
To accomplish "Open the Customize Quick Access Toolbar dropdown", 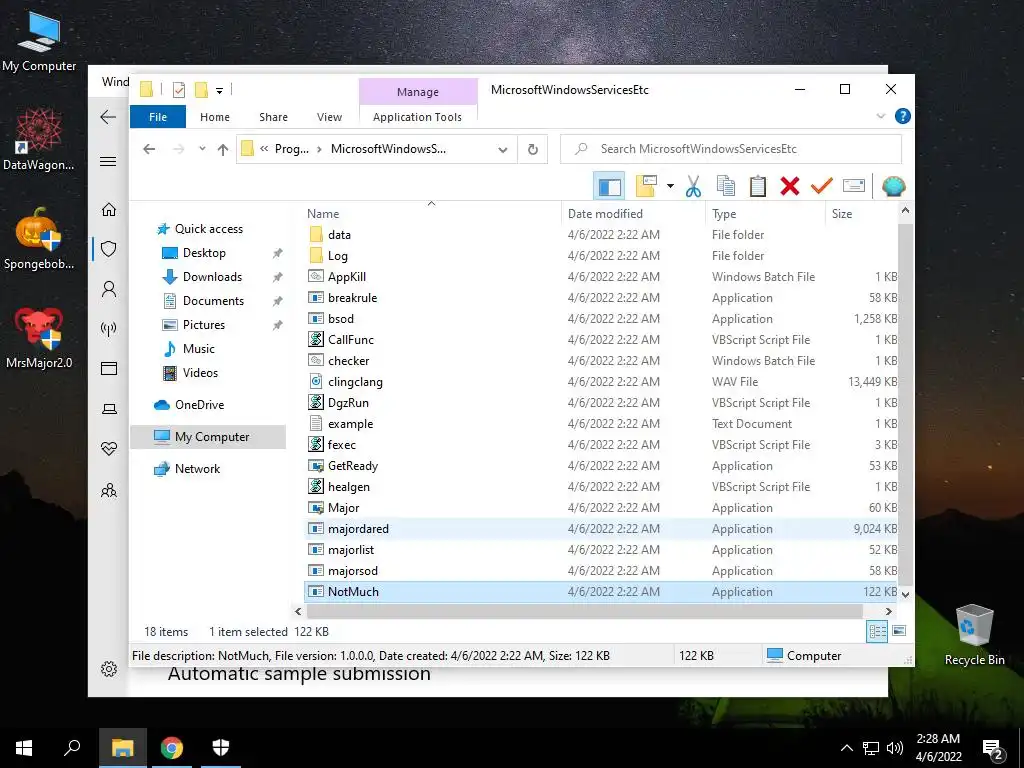I will point(219,91).
